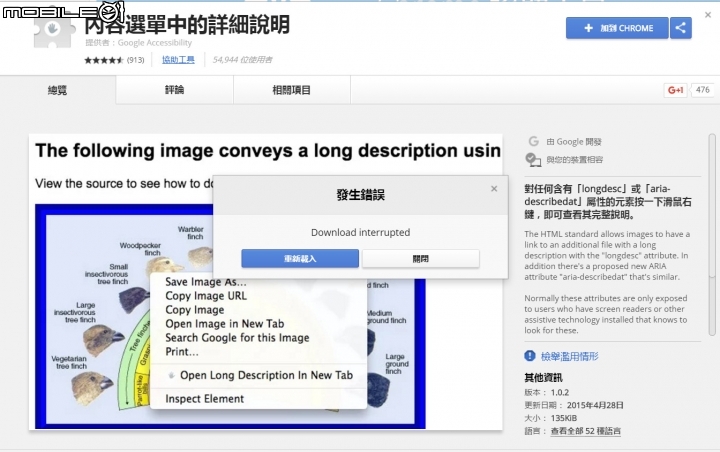Screen dimensions: 720x452
Task: Click the share icon button
Action: point(681,28)
